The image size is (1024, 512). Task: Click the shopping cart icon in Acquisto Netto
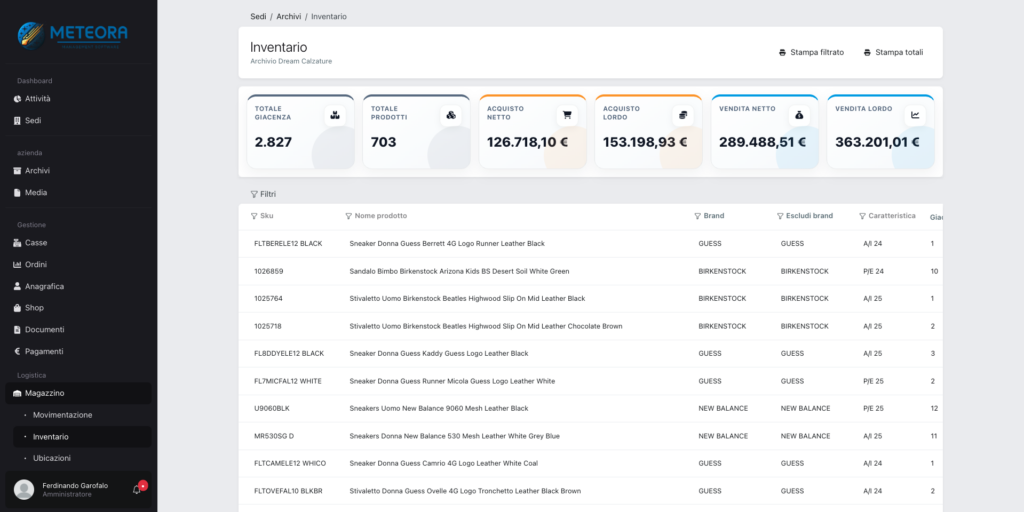click(x=567, y=115)
